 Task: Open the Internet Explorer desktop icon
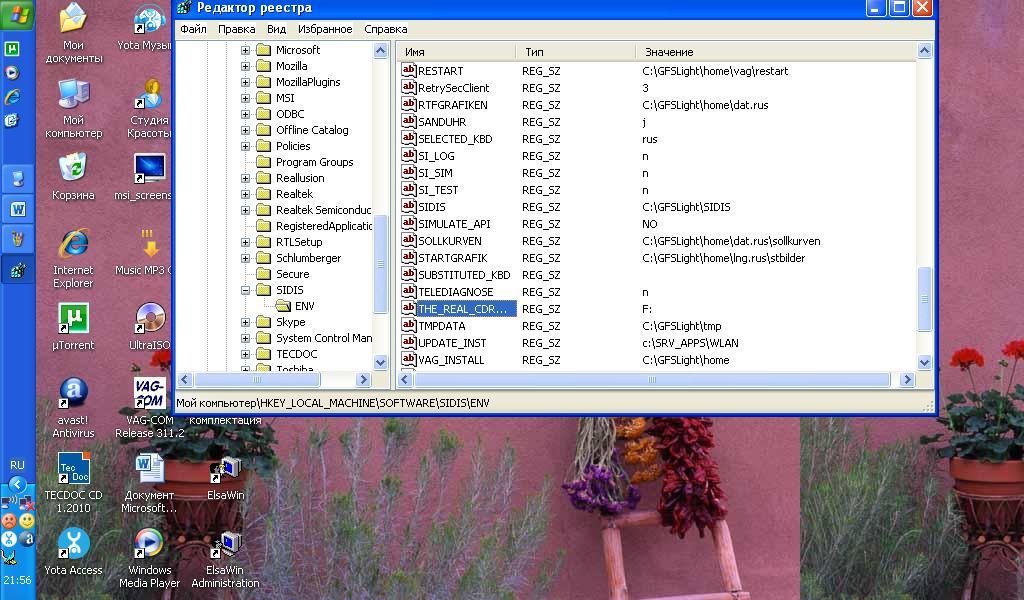[x=73, y=245]
